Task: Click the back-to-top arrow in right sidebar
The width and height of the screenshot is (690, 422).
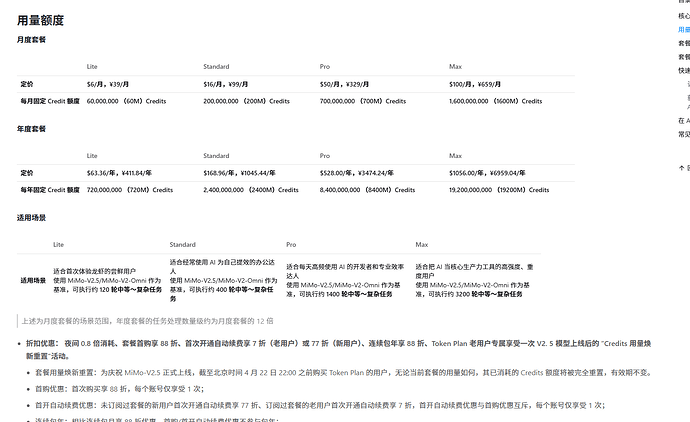Action: click(682, 168)
